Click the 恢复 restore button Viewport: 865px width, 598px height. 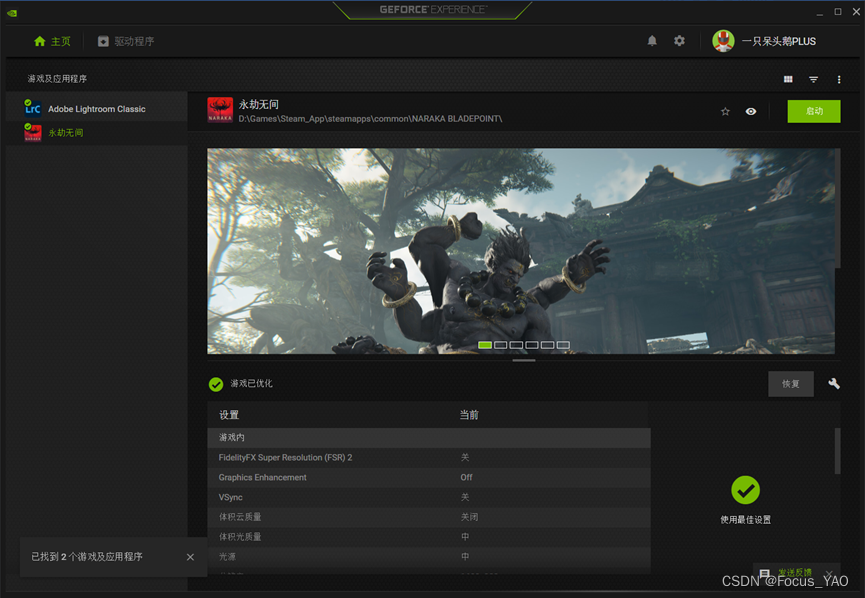coord(791,383)
